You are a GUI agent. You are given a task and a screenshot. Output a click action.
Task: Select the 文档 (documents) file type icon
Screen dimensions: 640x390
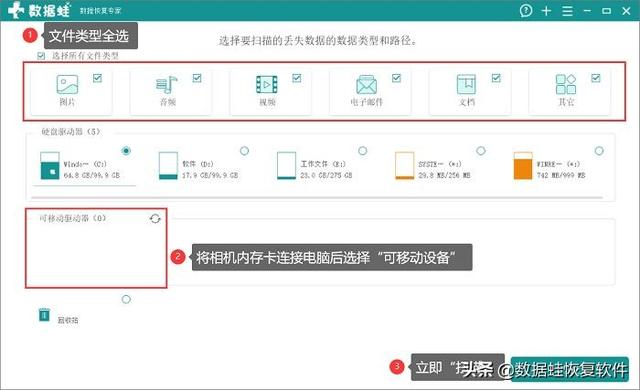point(466,84)
